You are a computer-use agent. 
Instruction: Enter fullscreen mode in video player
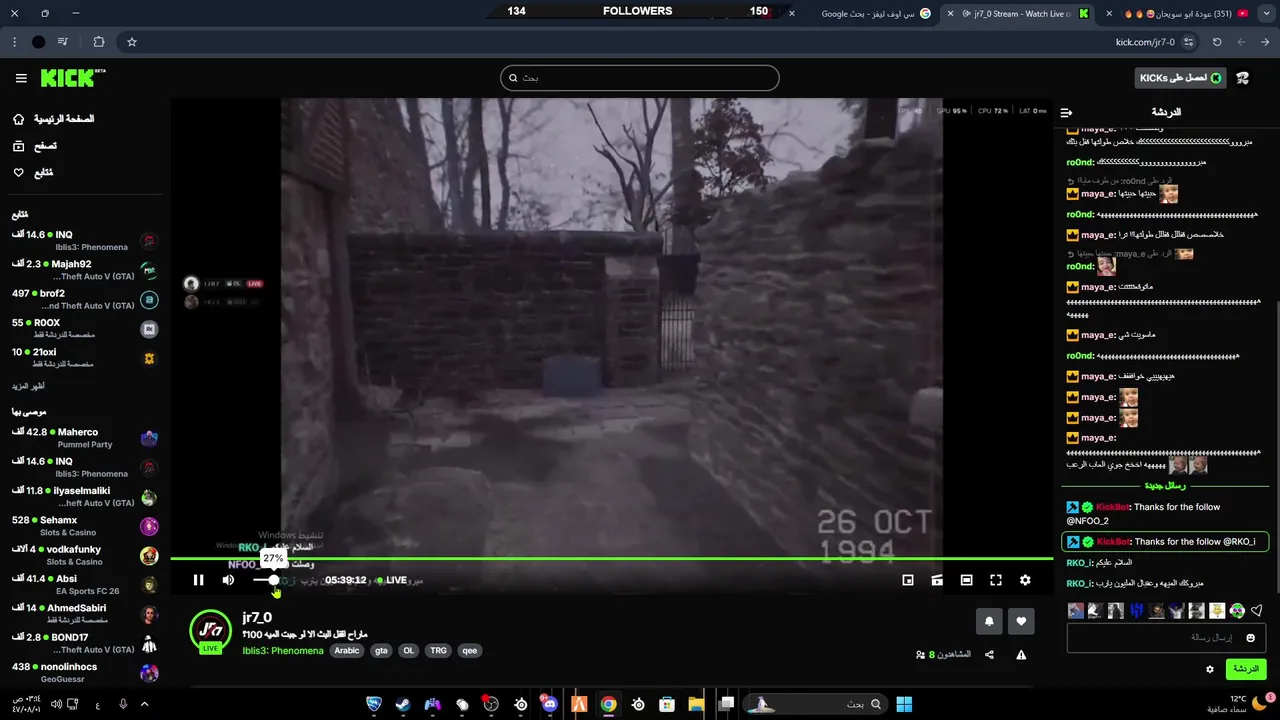click(996, 580)
